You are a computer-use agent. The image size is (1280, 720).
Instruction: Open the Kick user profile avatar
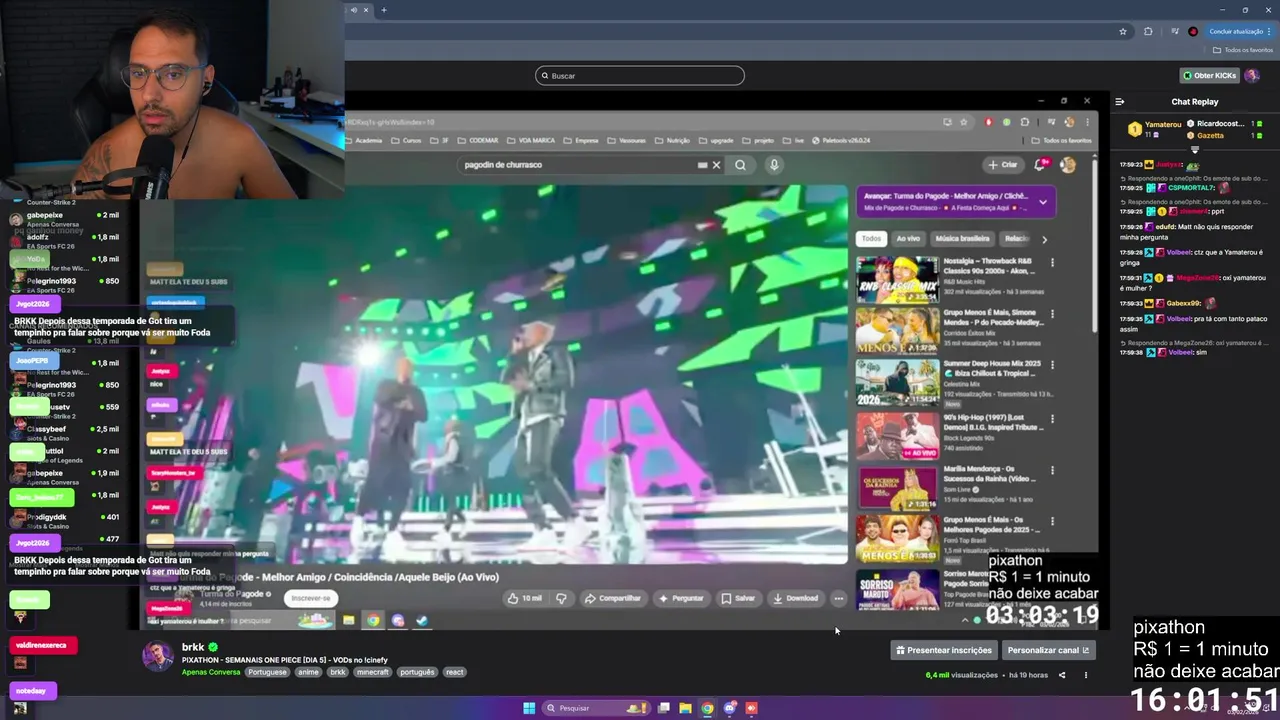1252,75
